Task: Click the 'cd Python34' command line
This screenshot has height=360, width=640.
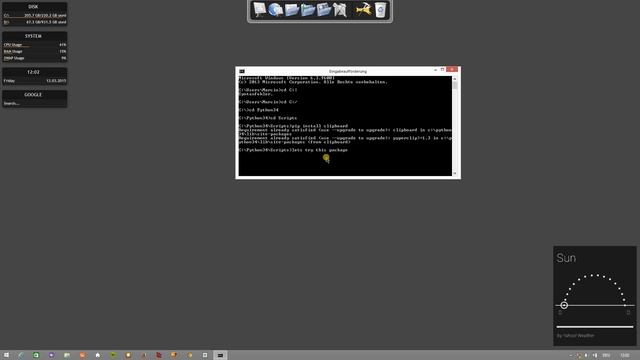Action: pos(259,110)
